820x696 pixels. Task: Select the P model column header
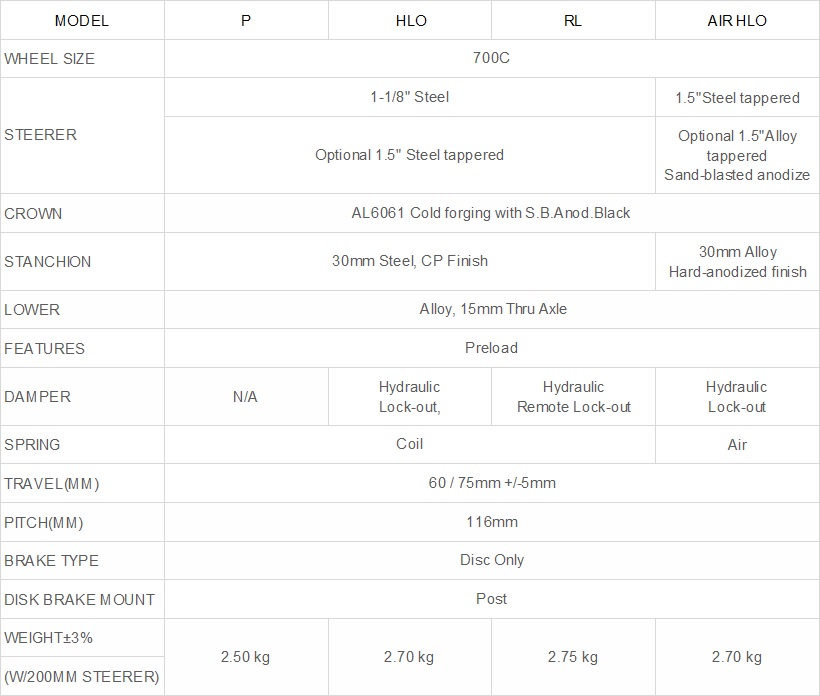pyautogui.click(x=246, y=20)
